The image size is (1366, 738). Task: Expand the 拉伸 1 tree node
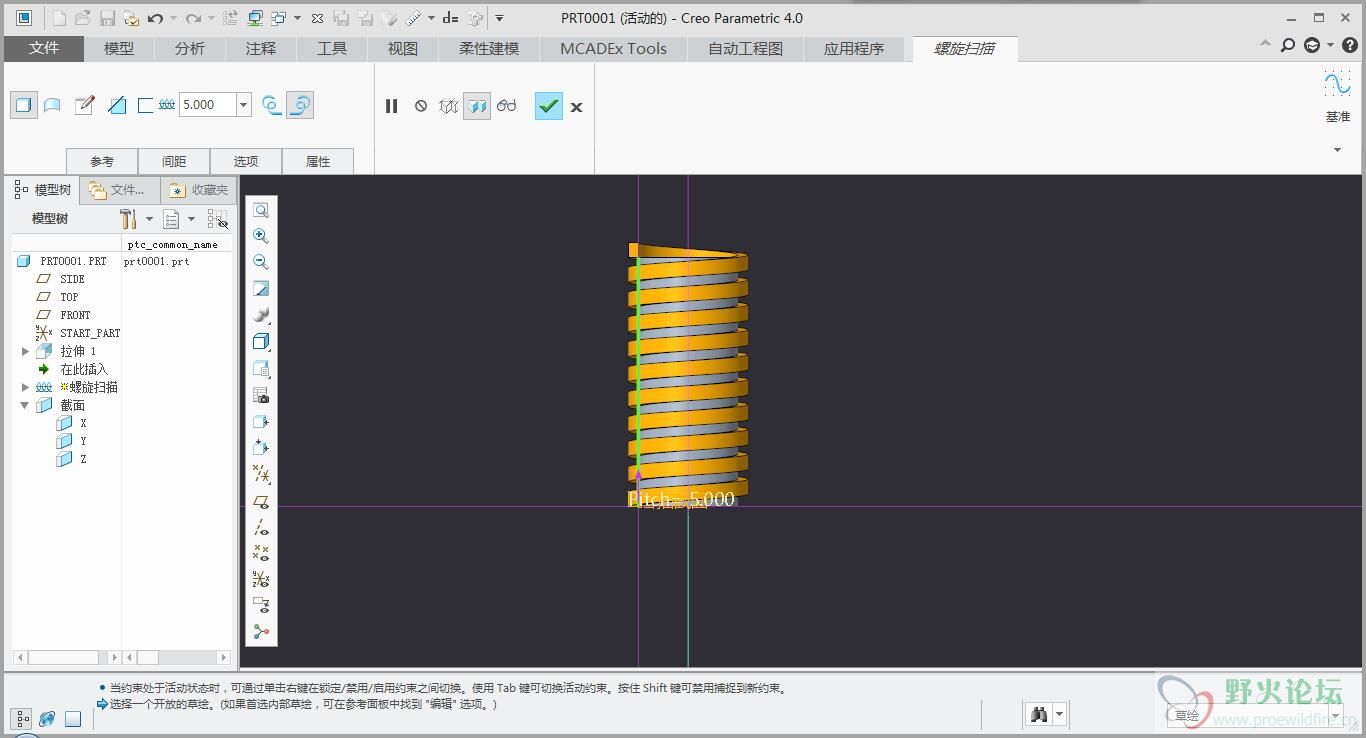pos(25,352)
